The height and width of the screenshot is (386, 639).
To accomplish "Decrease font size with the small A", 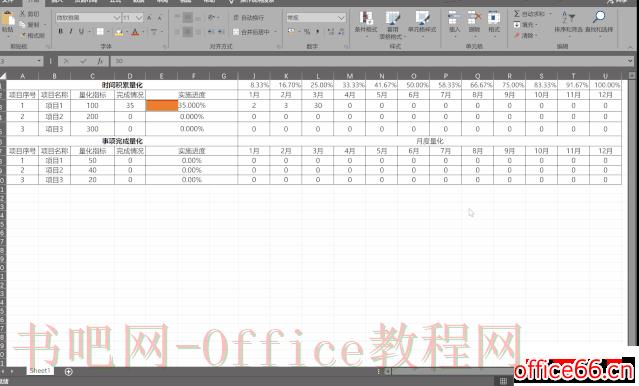I will (x=159, y=18).
